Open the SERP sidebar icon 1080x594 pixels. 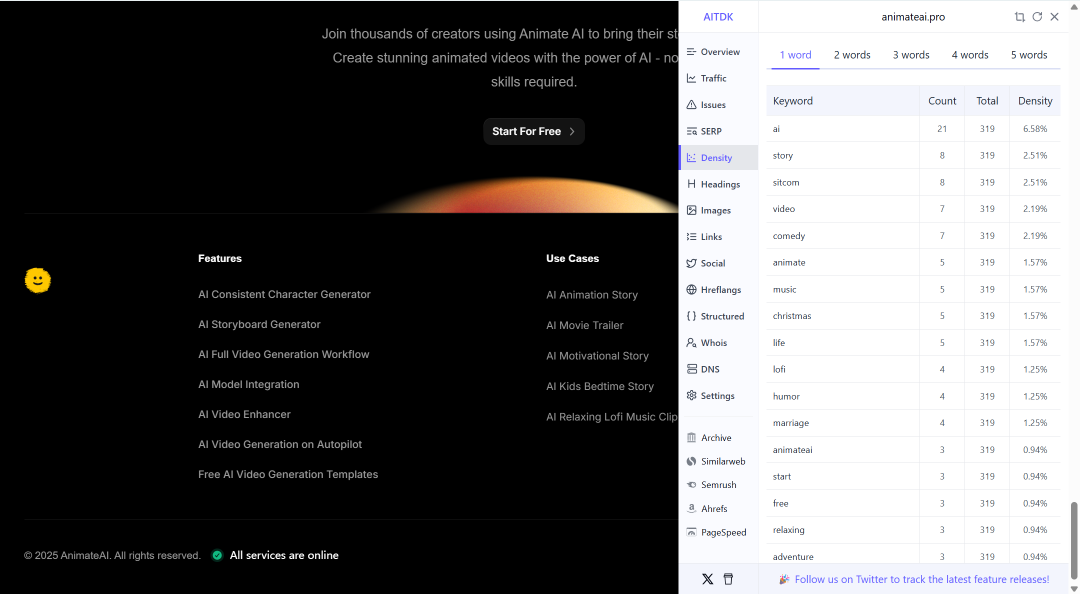pyautogui.click(x=691, y=131)
